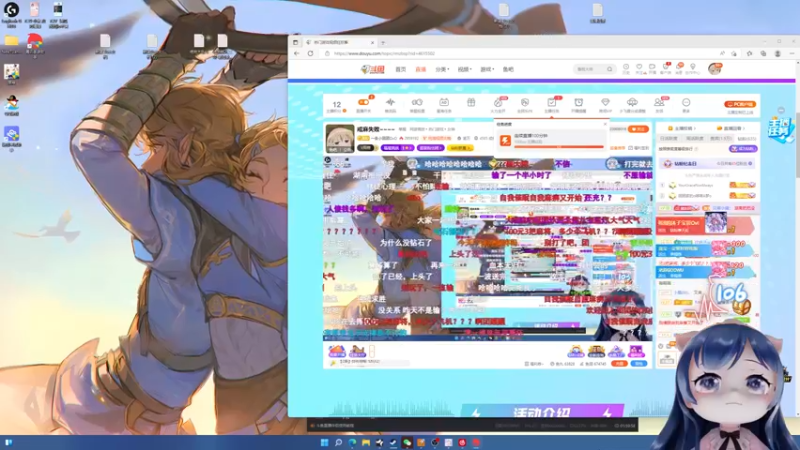Open the history clock icon in header

tap(626, 69)
